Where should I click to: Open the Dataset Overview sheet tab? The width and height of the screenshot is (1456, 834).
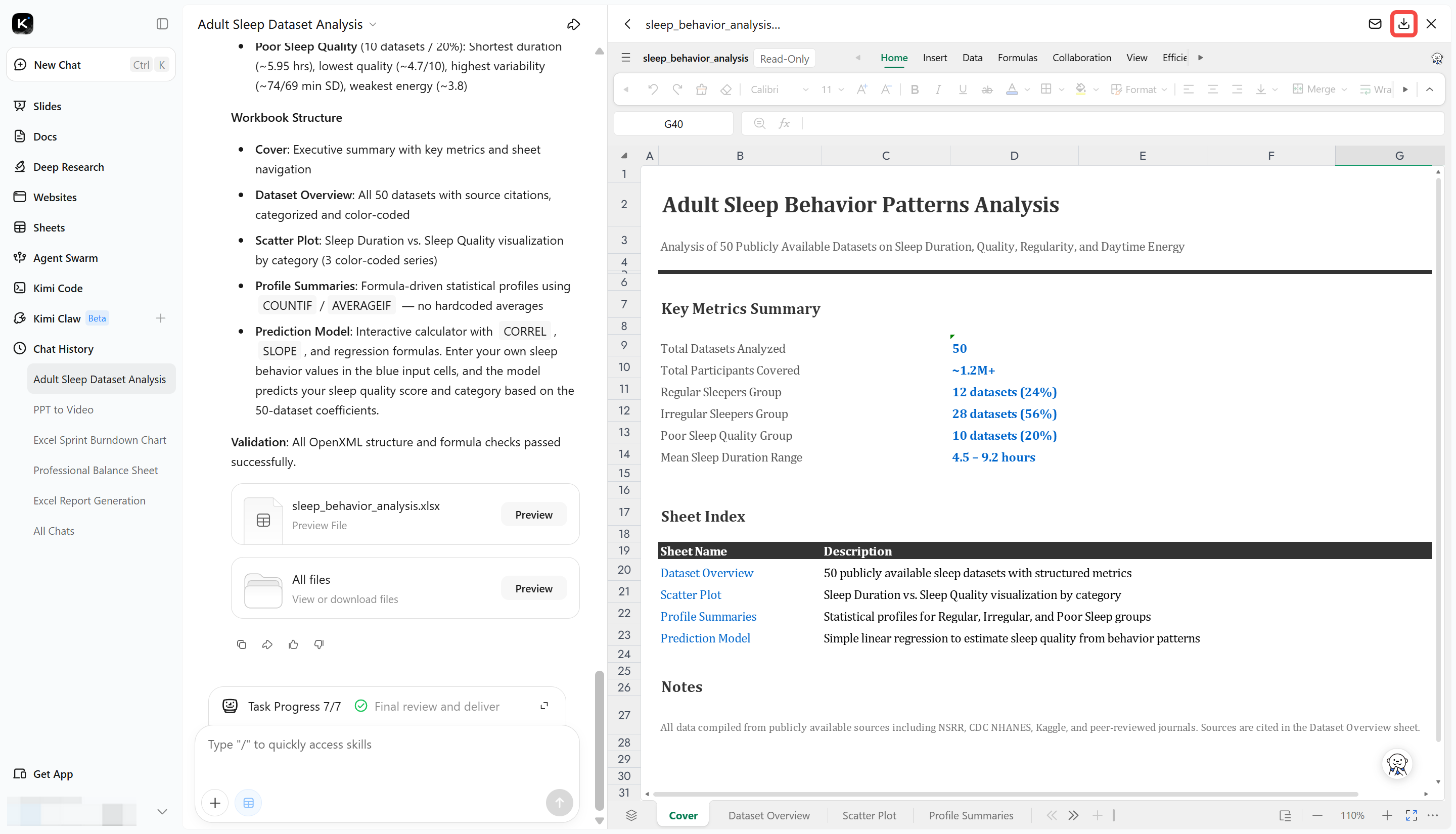768,815
